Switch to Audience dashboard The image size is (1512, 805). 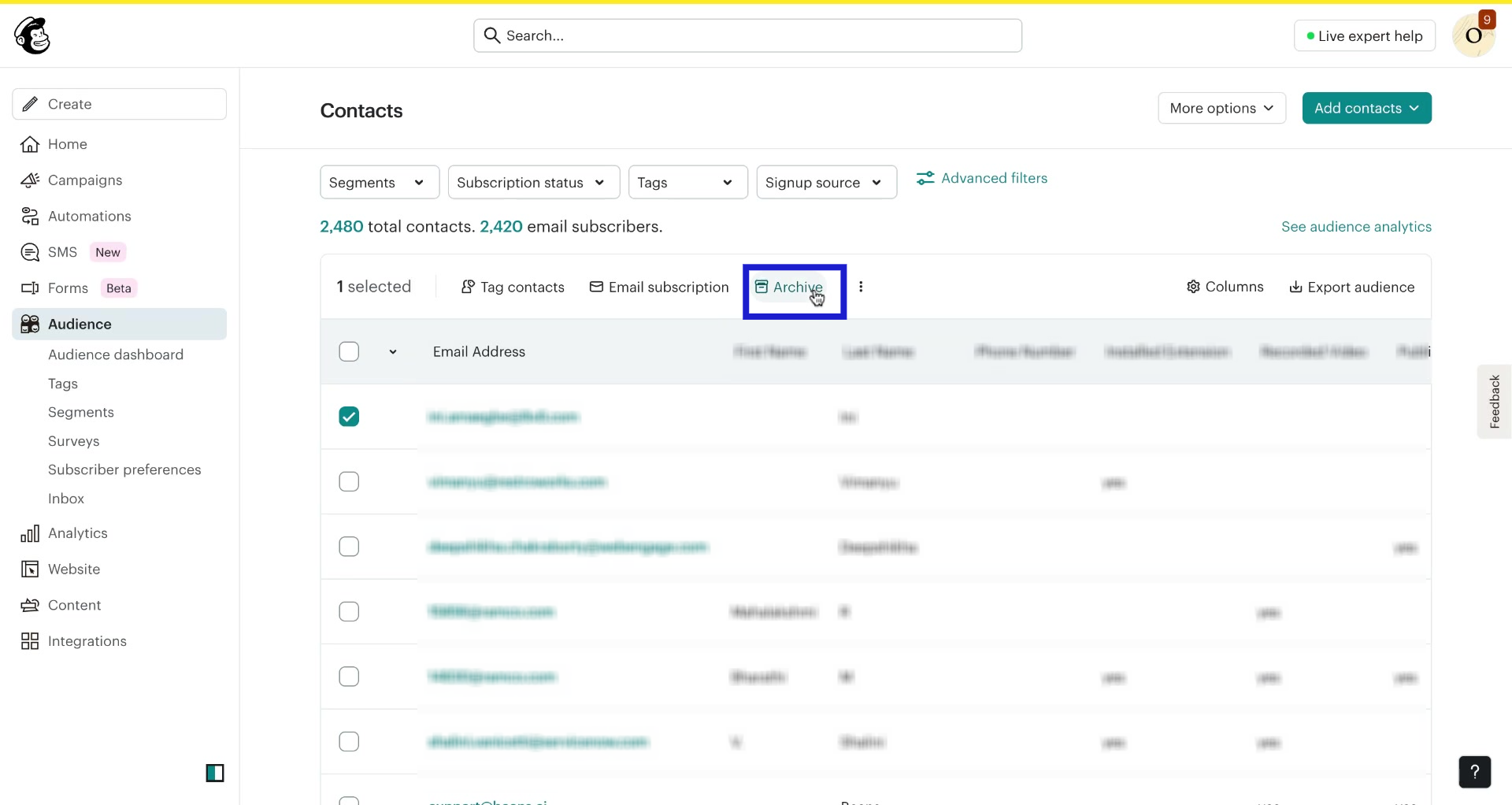(x=116, y=354)
